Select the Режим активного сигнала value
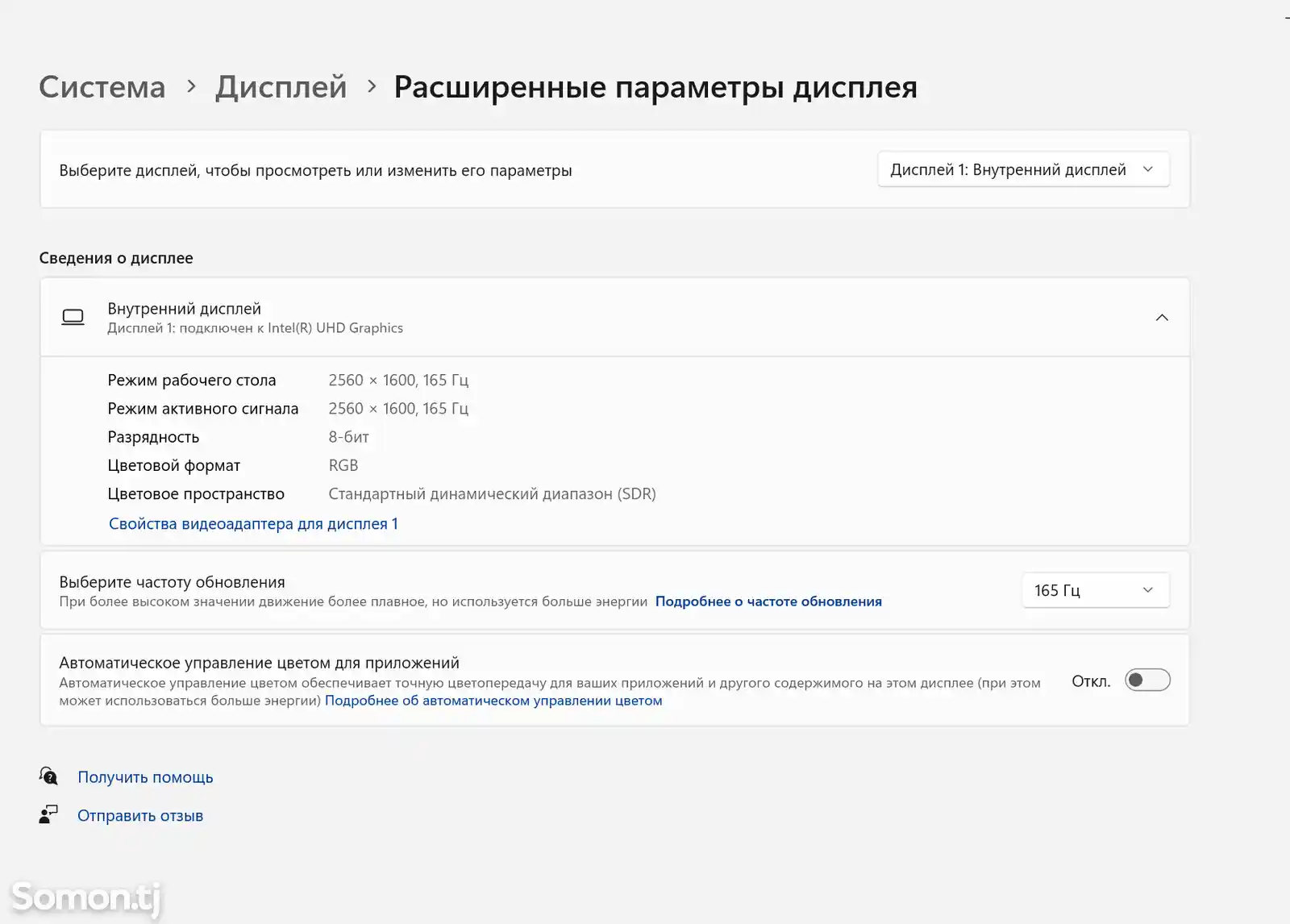This screenshot has width=1290, height=924. click(x=398, y=409)
